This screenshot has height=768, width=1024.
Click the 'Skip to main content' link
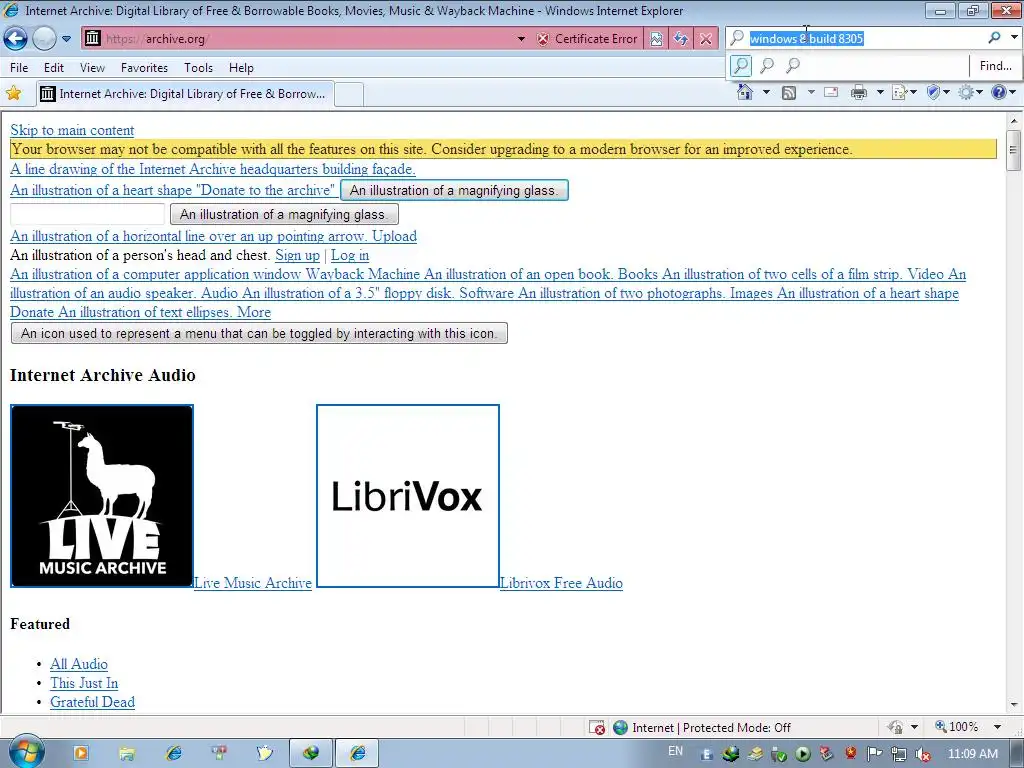pyautogui.click(x=72, y=130)
